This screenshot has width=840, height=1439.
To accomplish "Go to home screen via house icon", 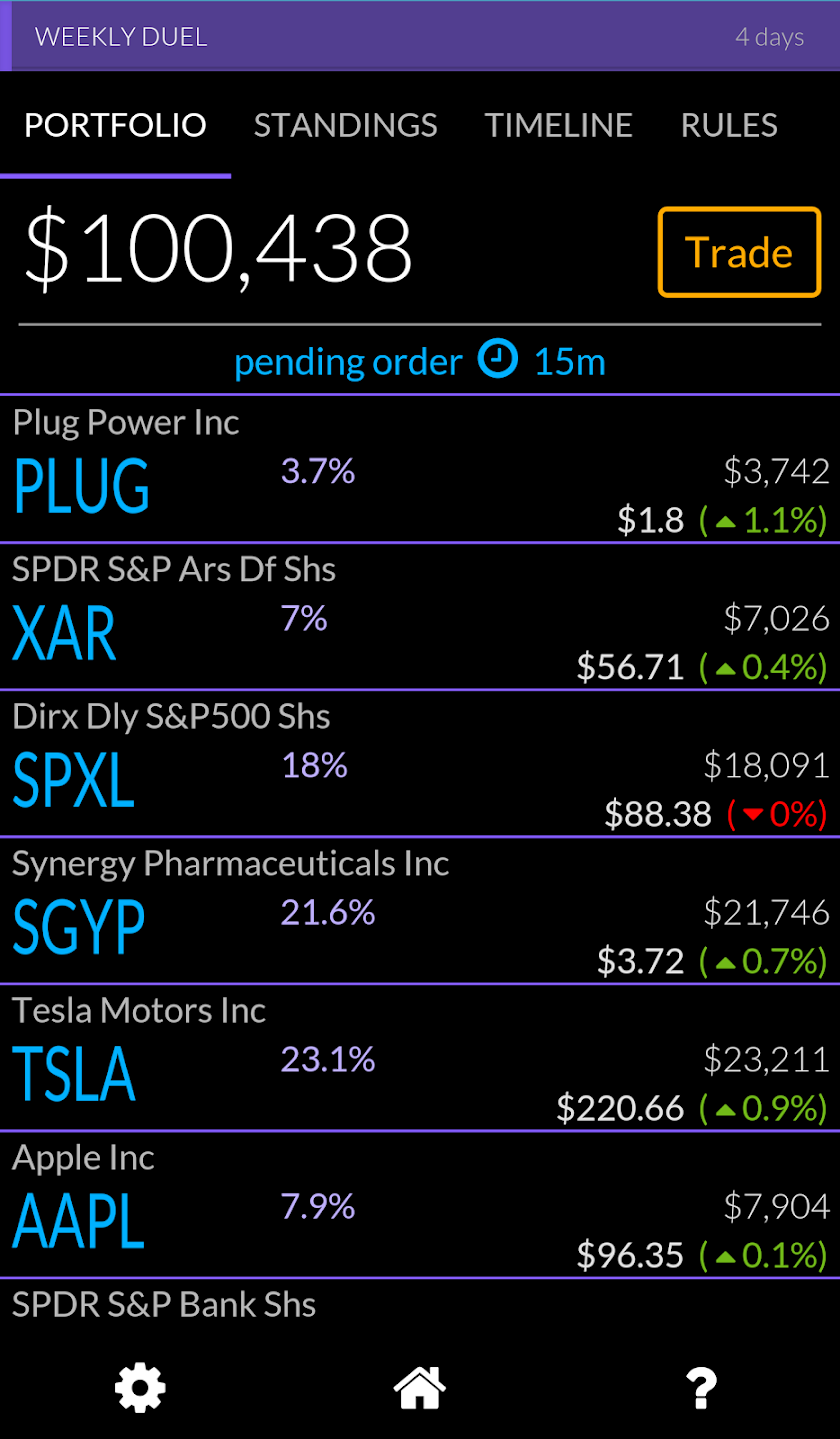I will tap(420, 1387).
